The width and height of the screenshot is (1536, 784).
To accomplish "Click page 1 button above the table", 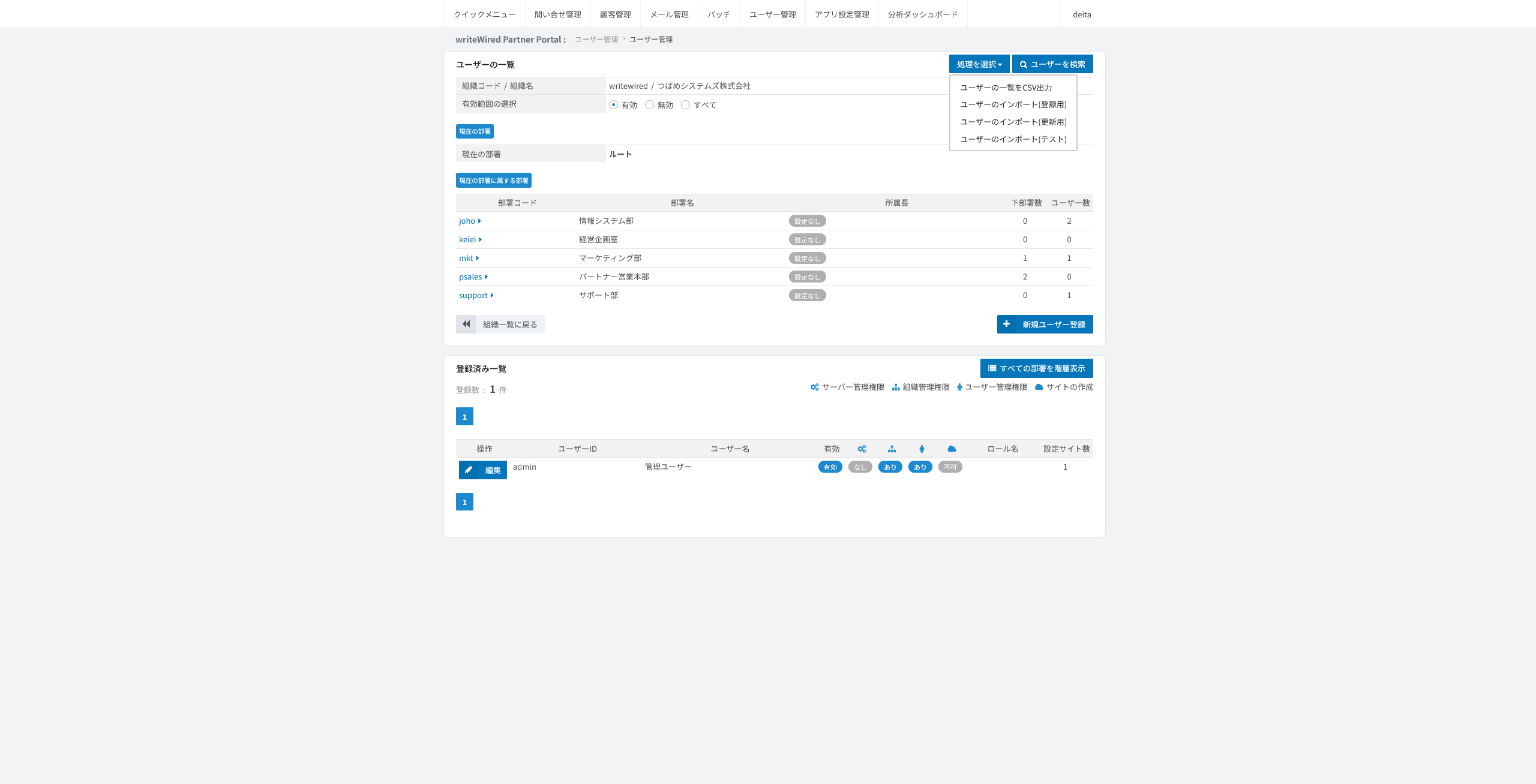I will [464, 416].
